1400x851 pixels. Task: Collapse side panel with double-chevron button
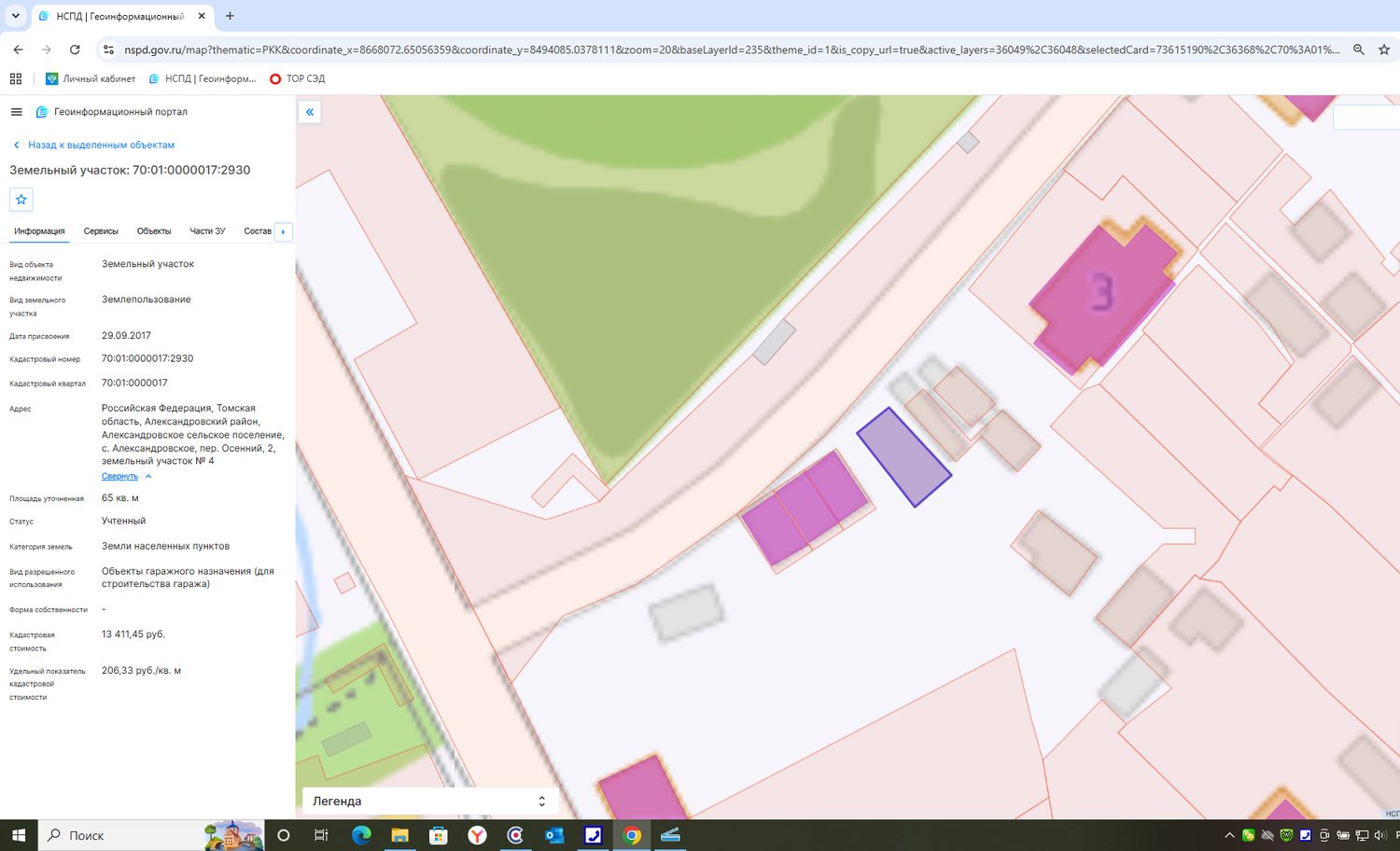[x=310, y=112]
